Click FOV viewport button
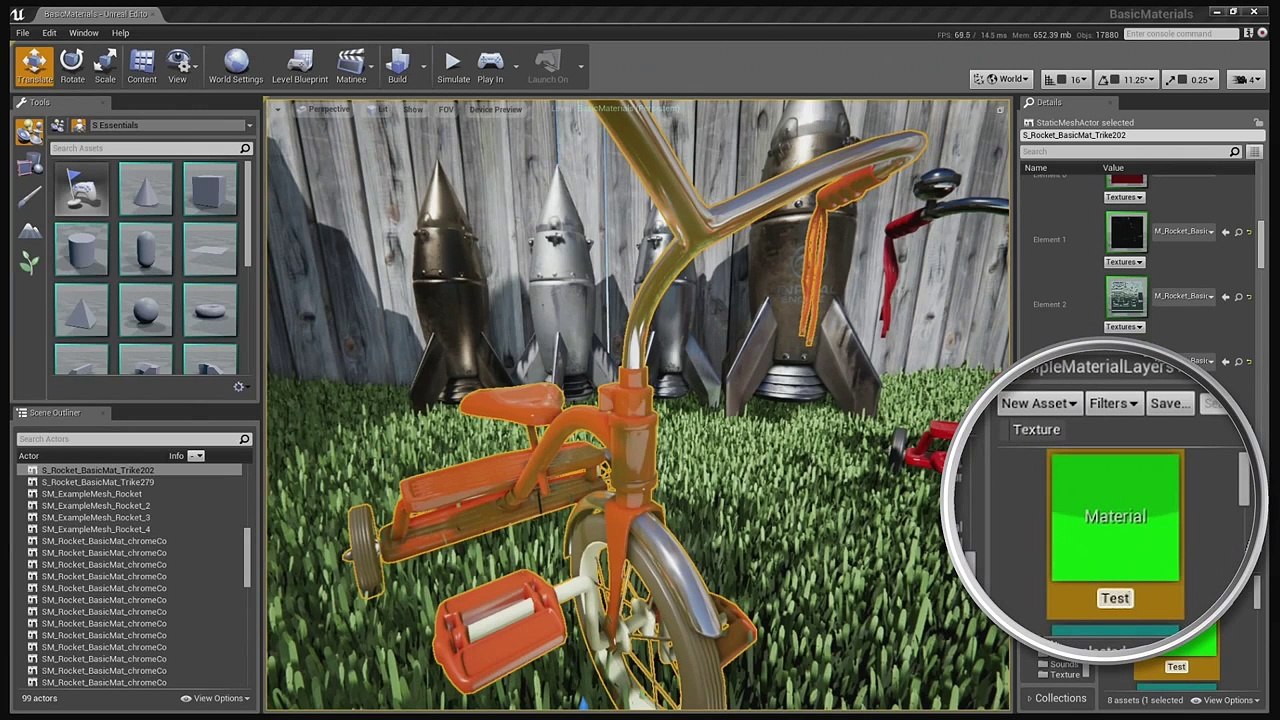Image resolution: width=1280 pixels, height=720 pixels. point(446,109)
